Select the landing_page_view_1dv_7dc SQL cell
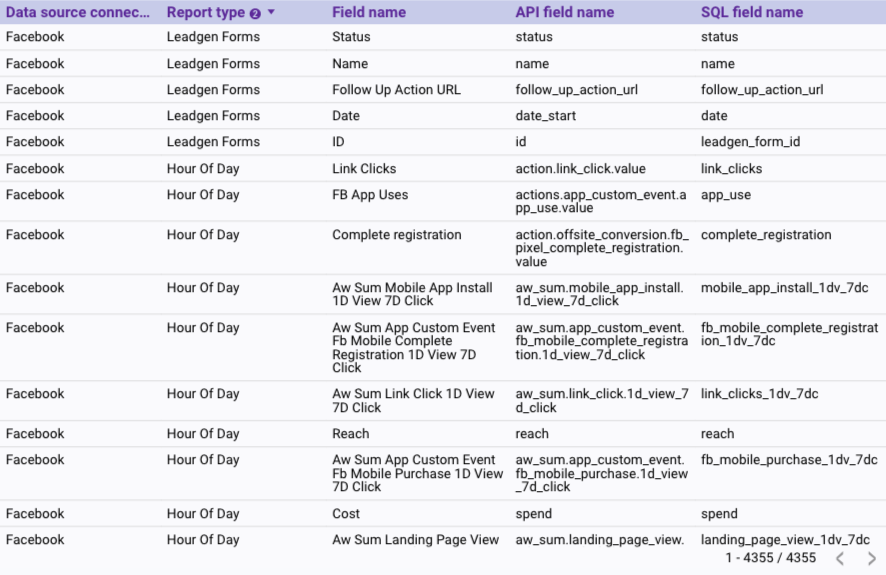This screenshot has width=886, height=575. (x=785, y=540)
